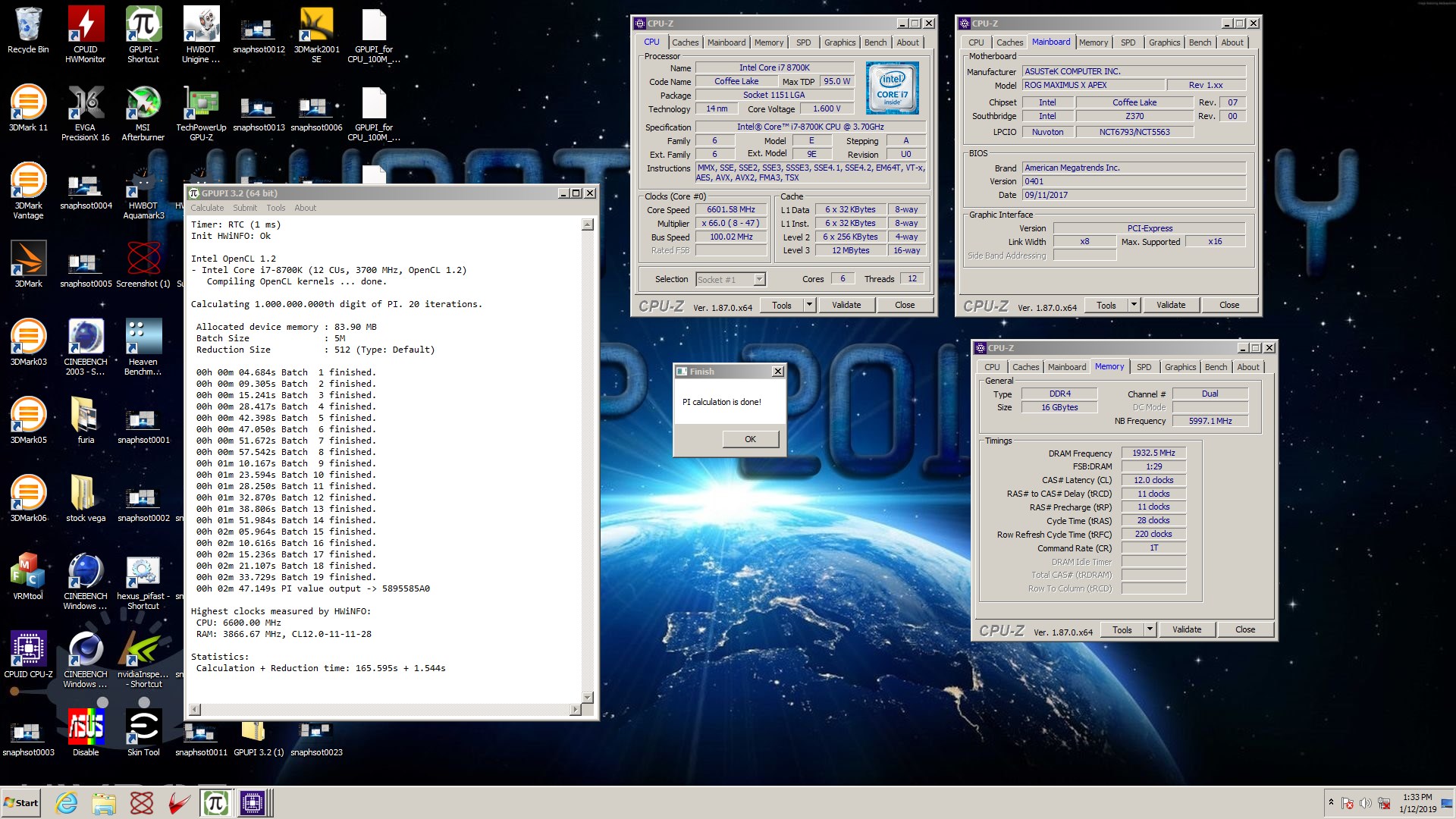The width and height of the screenshot is (1456, 819).
Task: Switch to Bench tab in CPU window
Action: (x=875, y=42)
